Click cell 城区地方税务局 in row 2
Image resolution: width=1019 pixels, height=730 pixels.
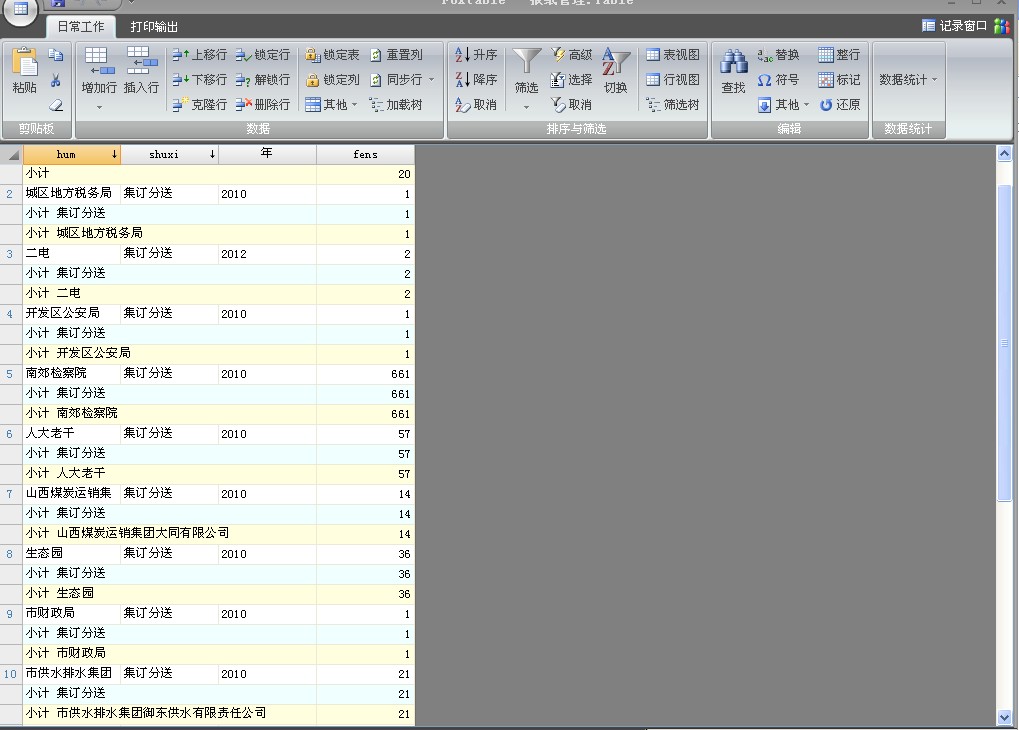tap(71, 194)
